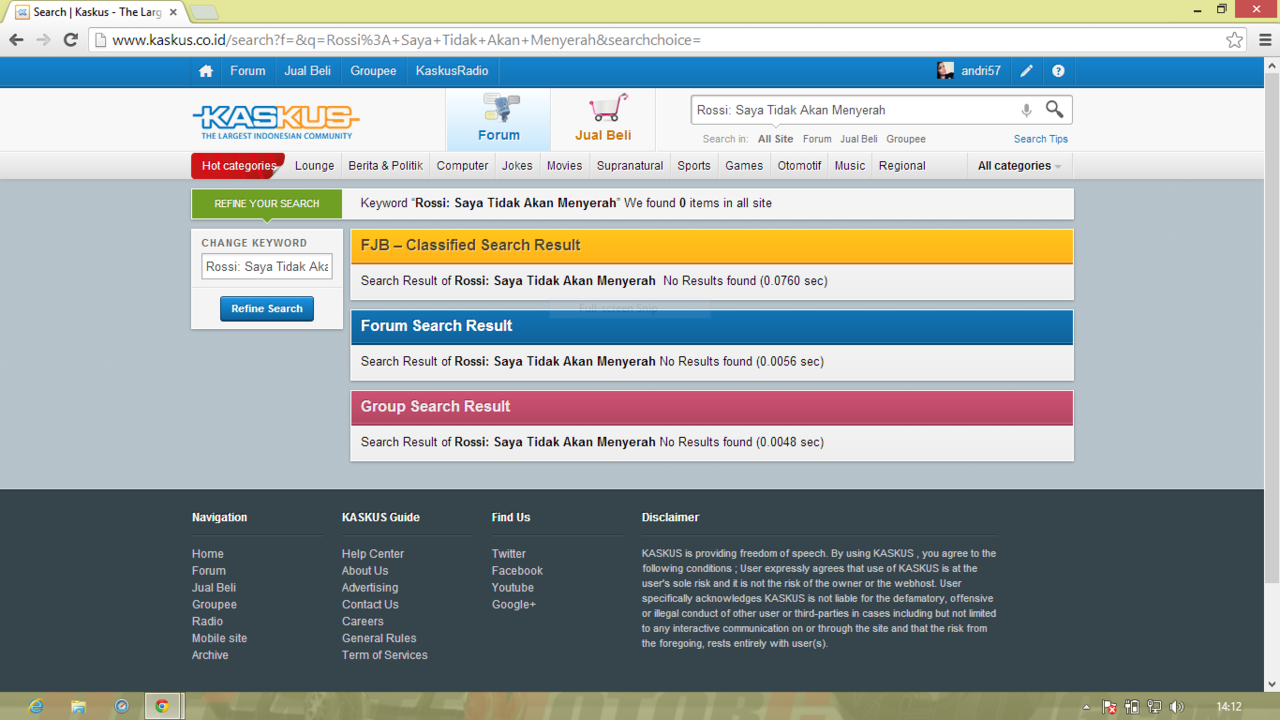
Task: Open Contact Us footer link
Action: (370, 605)
